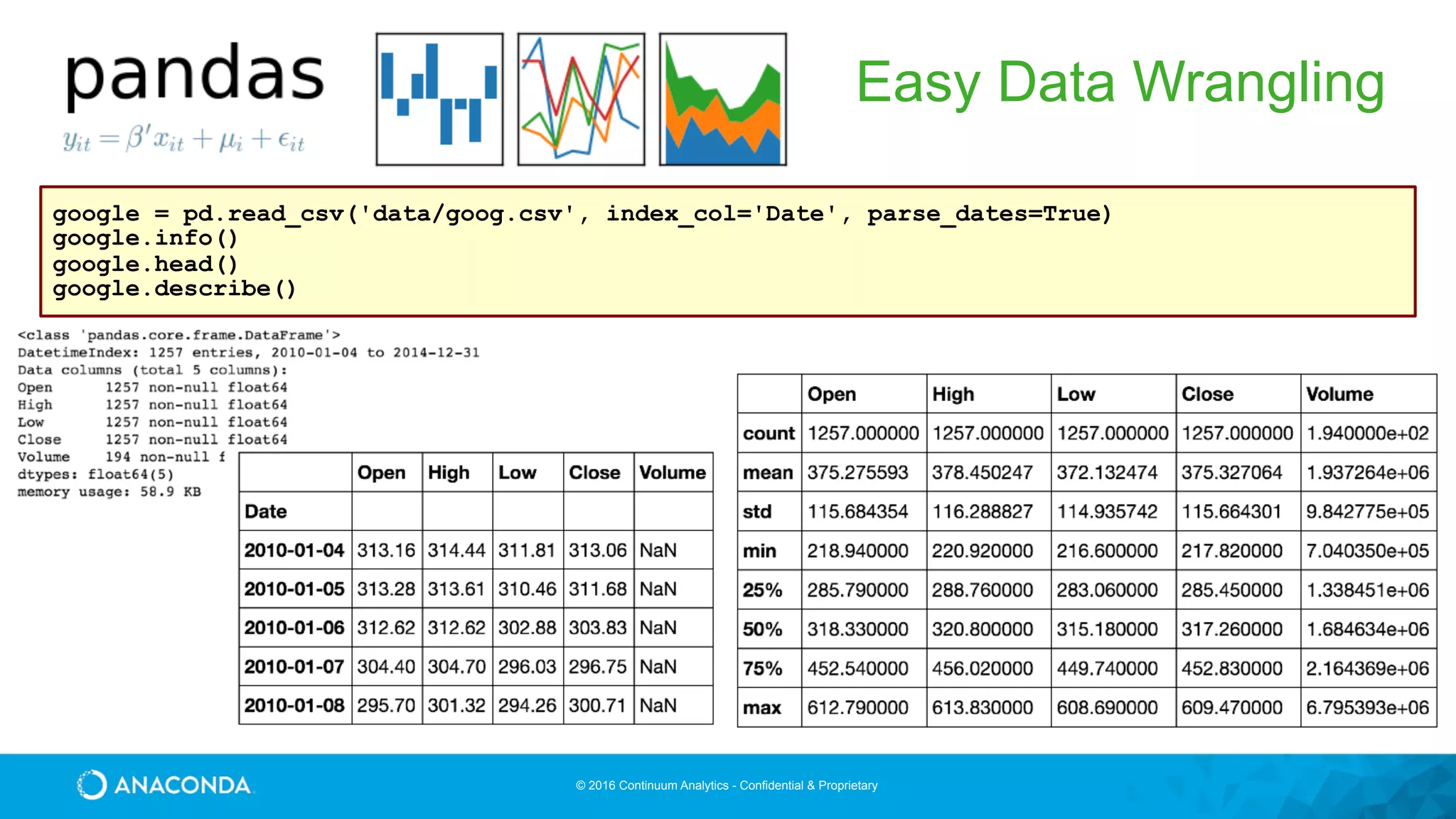Image resolution: width=1456 pixels, height=819 pixels.
Task: Click the 456.020000 High 75% value
Action: coord(983,668)
